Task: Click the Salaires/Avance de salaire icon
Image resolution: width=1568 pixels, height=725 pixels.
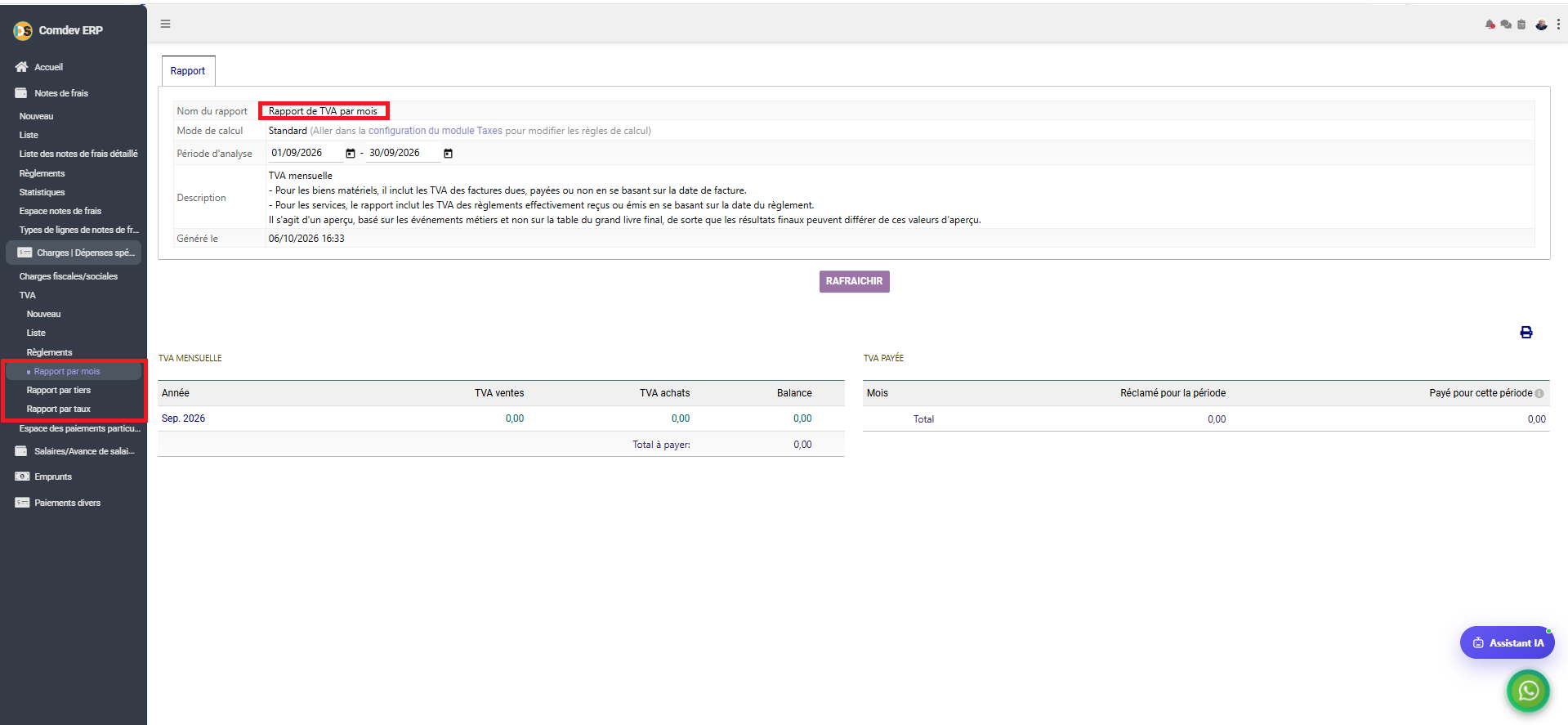Action: [21, 451]
